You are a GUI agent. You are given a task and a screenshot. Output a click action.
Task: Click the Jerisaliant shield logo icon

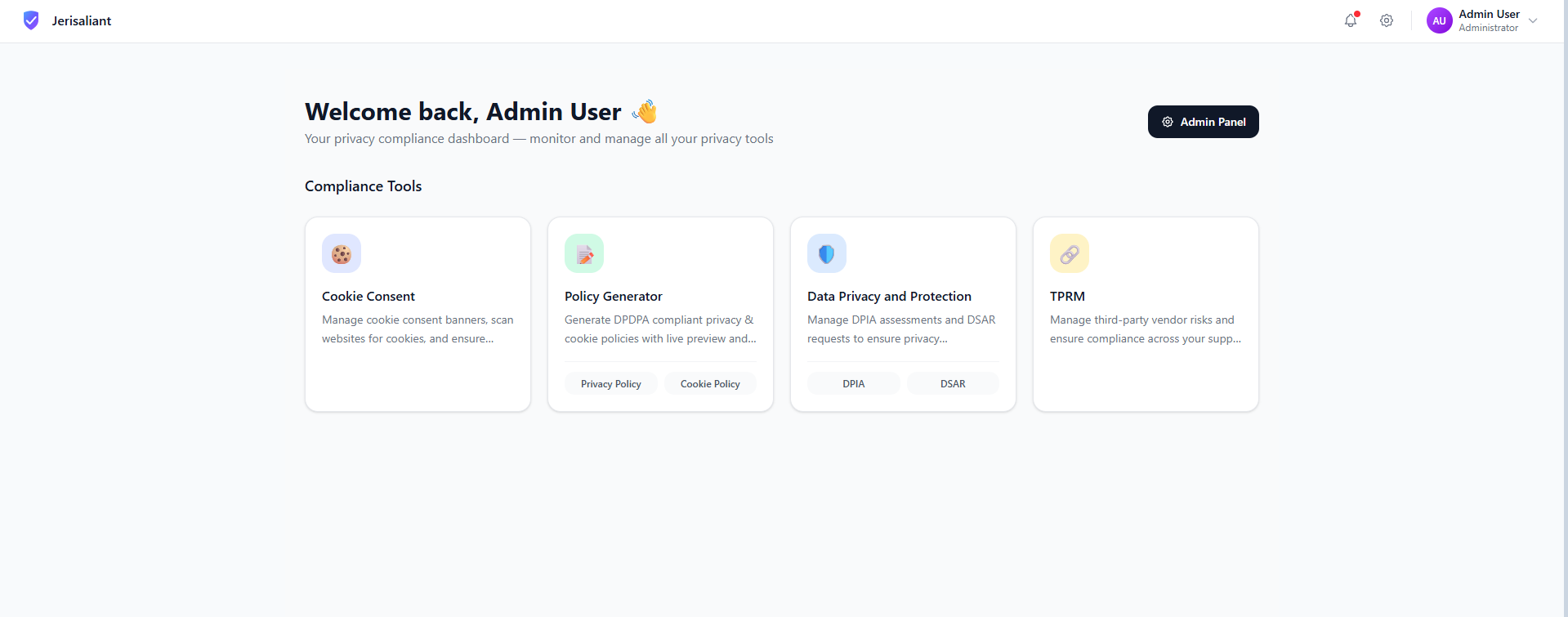pyautogui.click(x=31, y=20)
